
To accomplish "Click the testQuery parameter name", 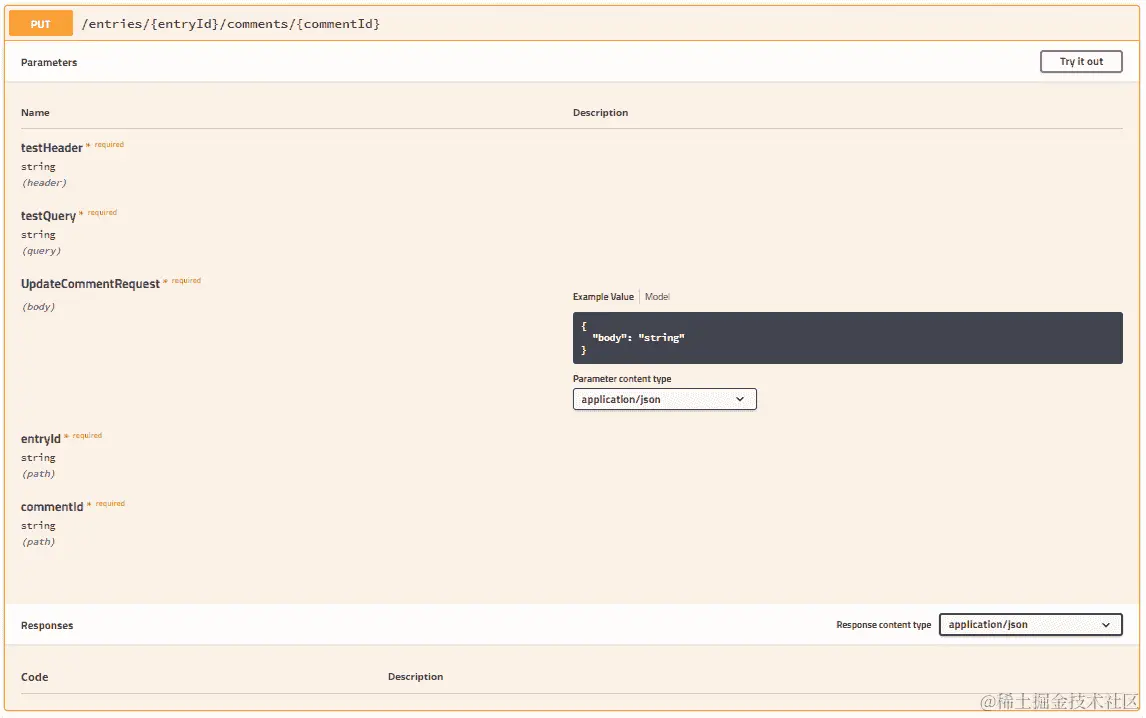I will click(48, 216).
